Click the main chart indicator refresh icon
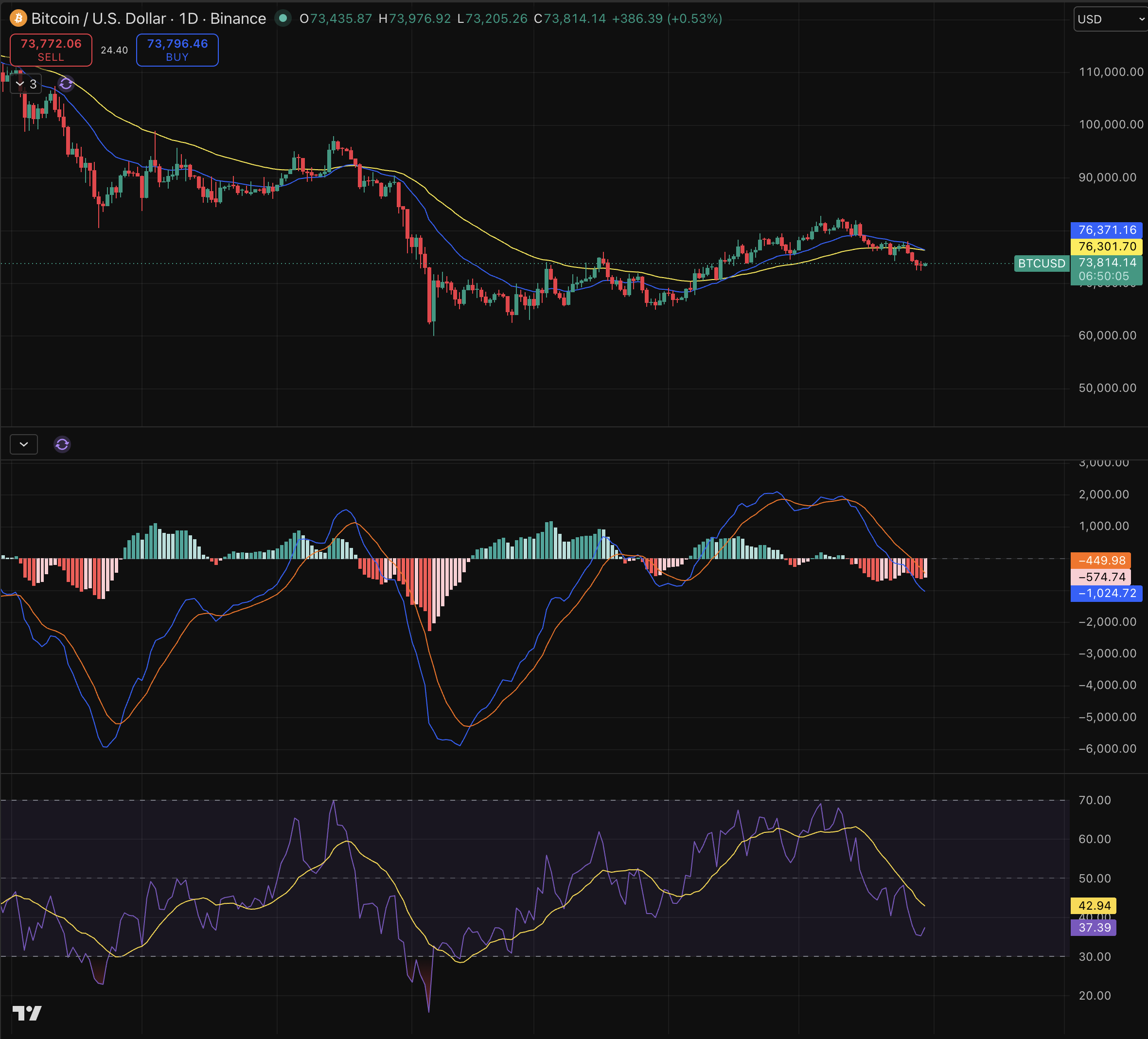 tap(66, 84)
